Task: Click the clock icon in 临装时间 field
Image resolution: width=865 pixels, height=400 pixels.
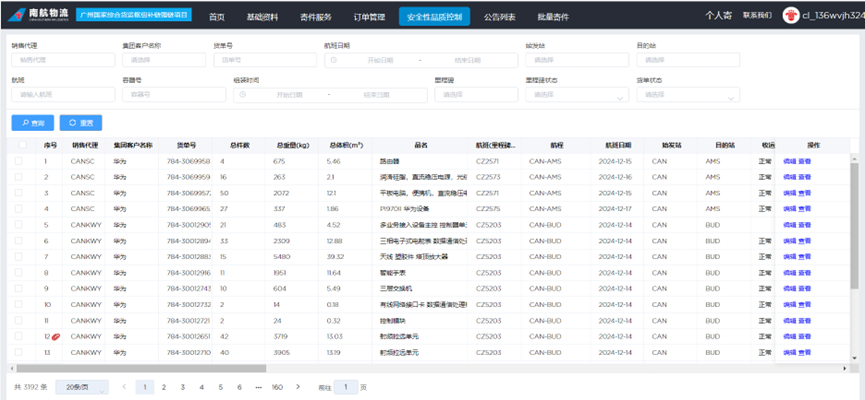Action: (x=242, y=95)
